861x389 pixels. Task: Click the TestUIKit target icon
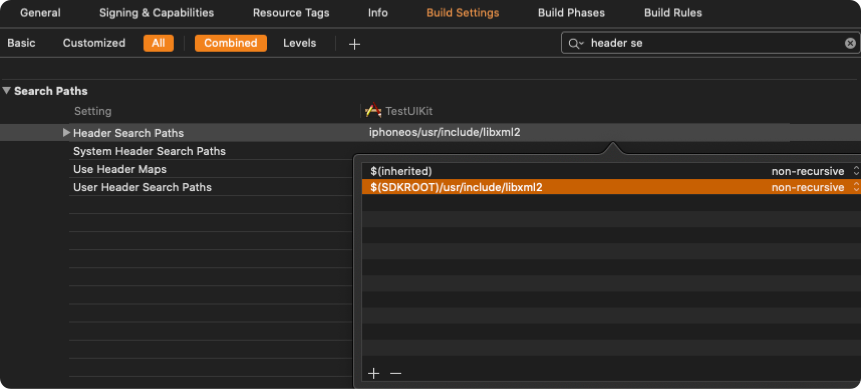[373, 111]
